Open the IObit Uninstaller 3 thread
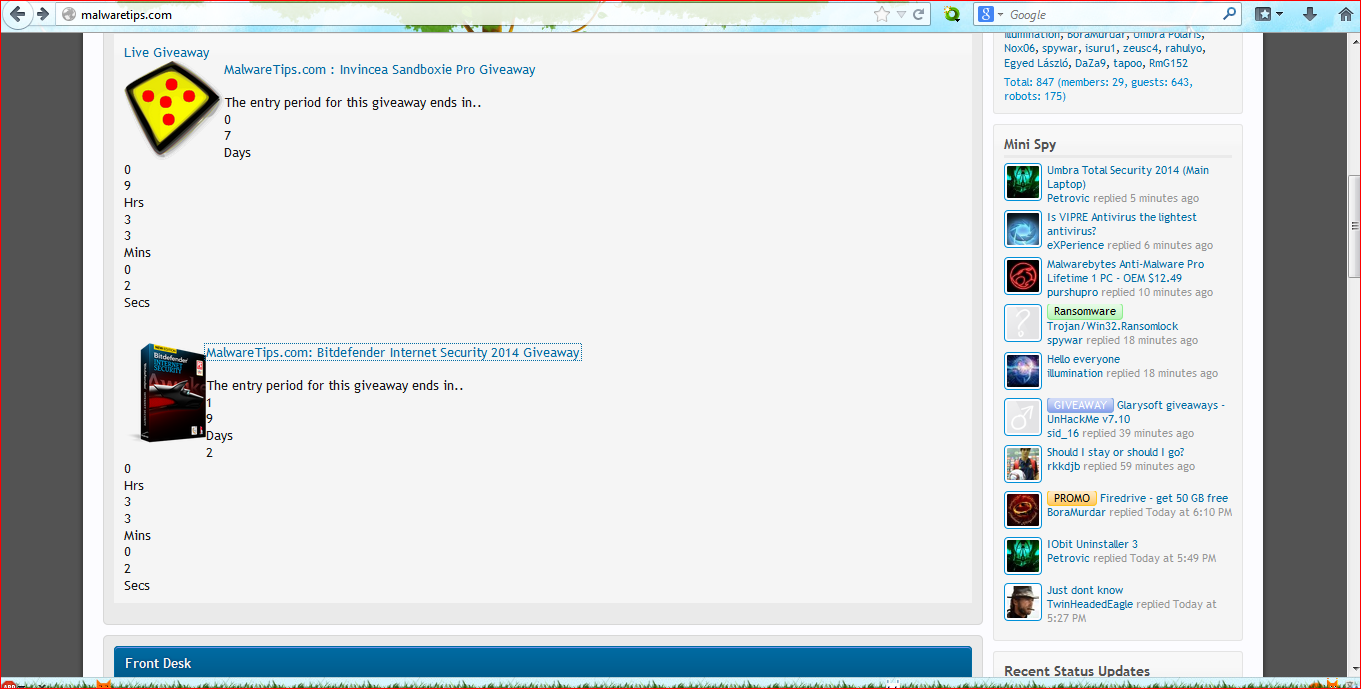 pyautogui.click(x=1092, y=544)
